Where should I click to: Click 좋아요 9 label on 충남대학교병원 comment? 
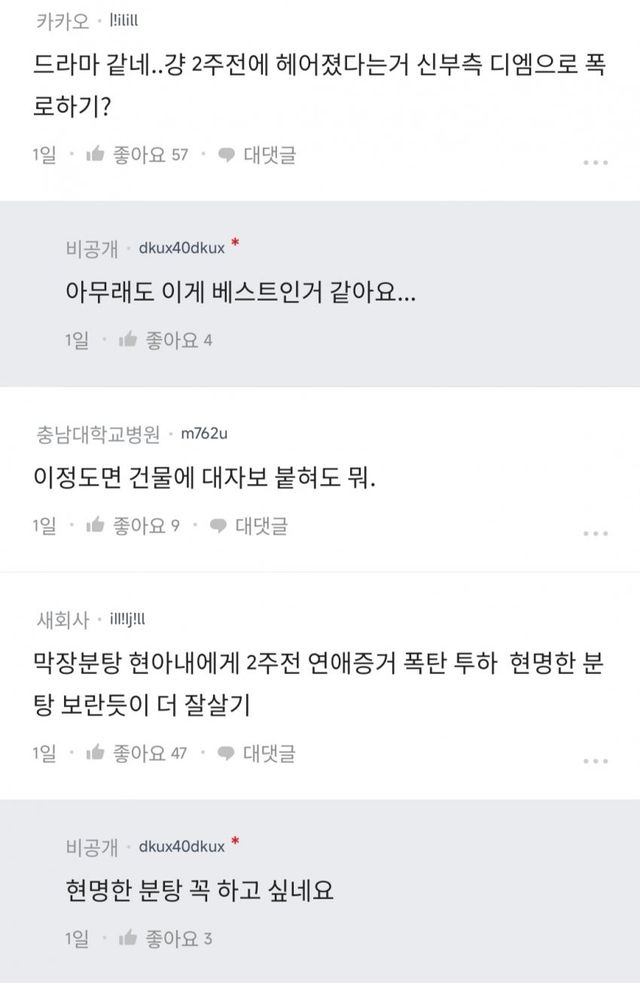(x=146, y=525)
